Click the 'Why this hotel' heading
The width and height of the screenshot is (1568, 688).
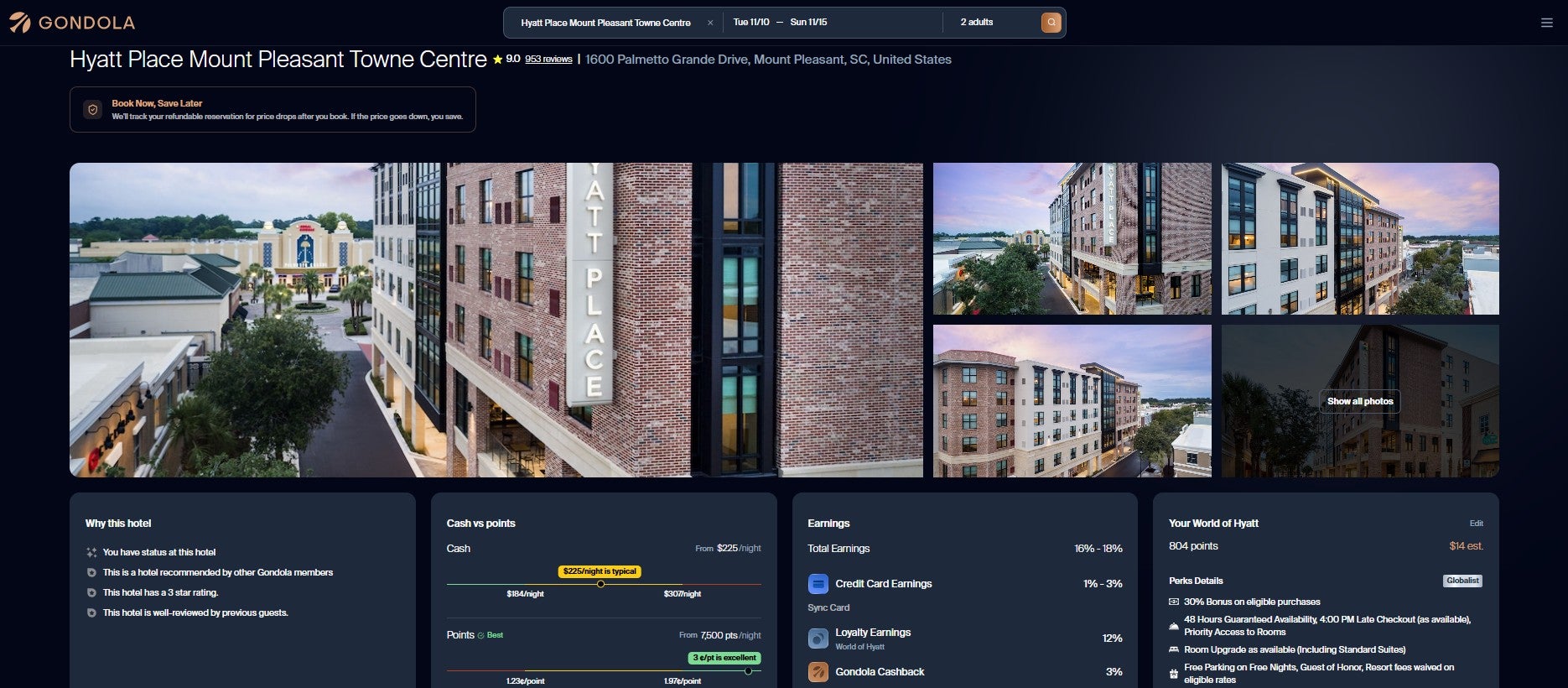[x=118, y=524]
